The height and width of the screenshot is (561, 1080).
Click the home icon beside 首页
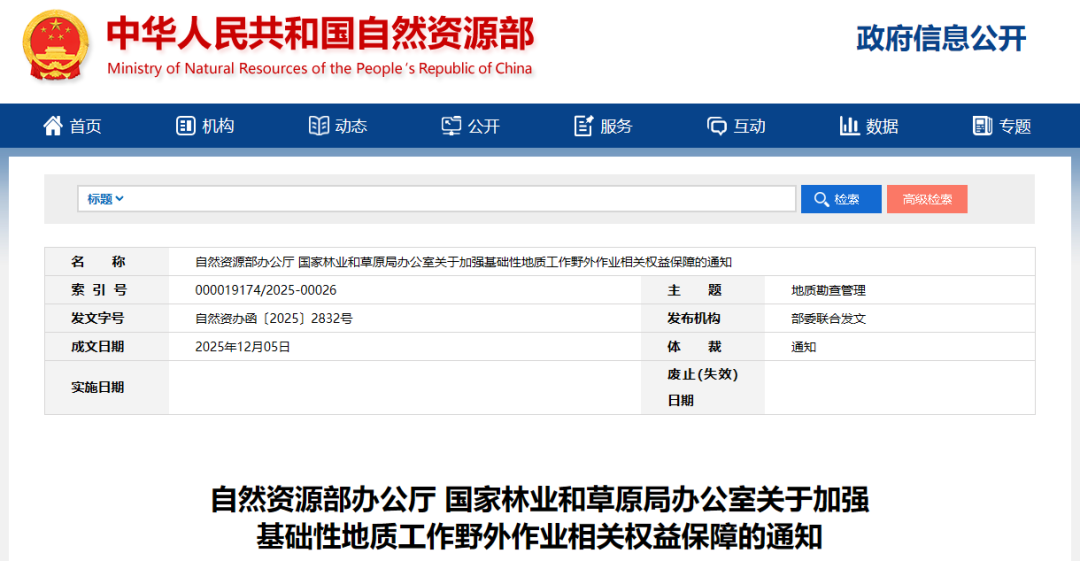coord(53,125)
